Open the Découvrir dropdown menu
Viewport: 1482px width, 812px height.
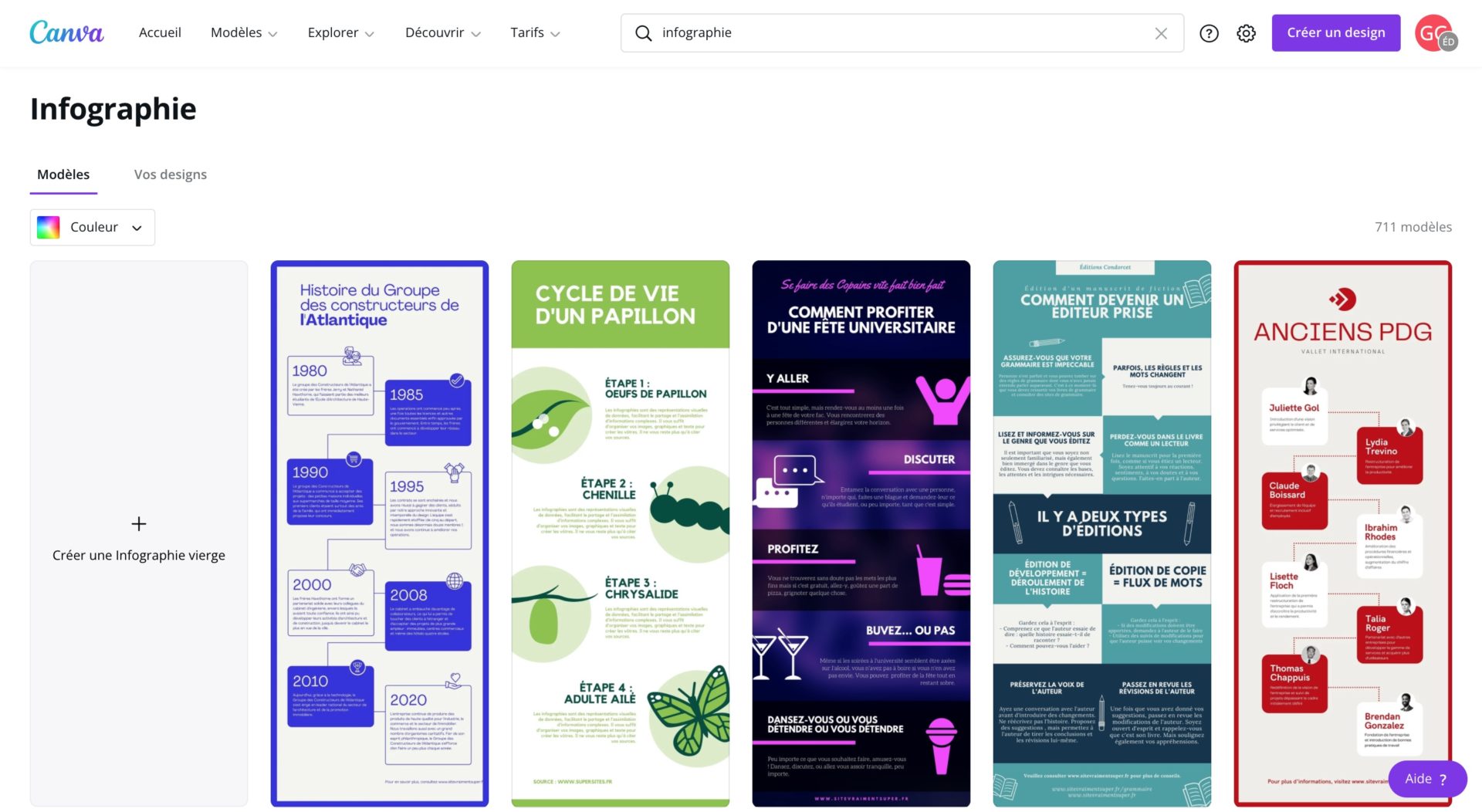pos(442,32)
